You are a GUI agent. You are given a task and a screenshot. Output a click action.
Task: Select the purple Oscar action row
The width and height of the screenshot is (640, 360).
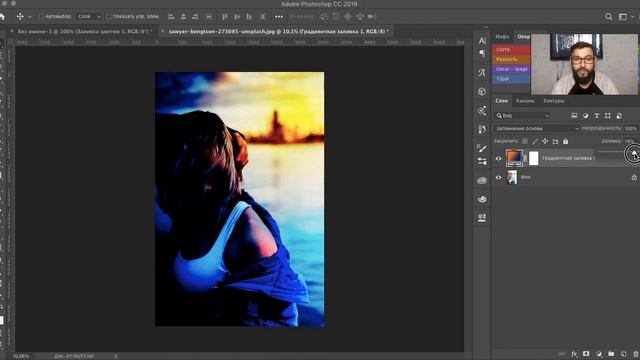511,69
